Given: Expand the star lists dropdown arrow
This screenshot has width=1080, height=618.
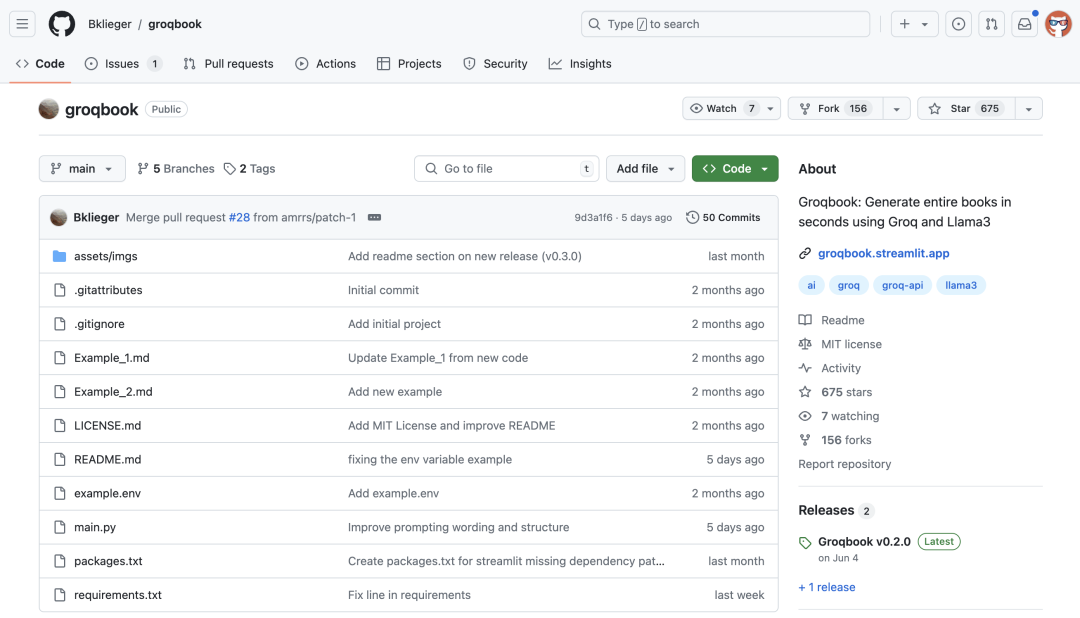Looking at the screenshot, I should [x=1028, y=109].
